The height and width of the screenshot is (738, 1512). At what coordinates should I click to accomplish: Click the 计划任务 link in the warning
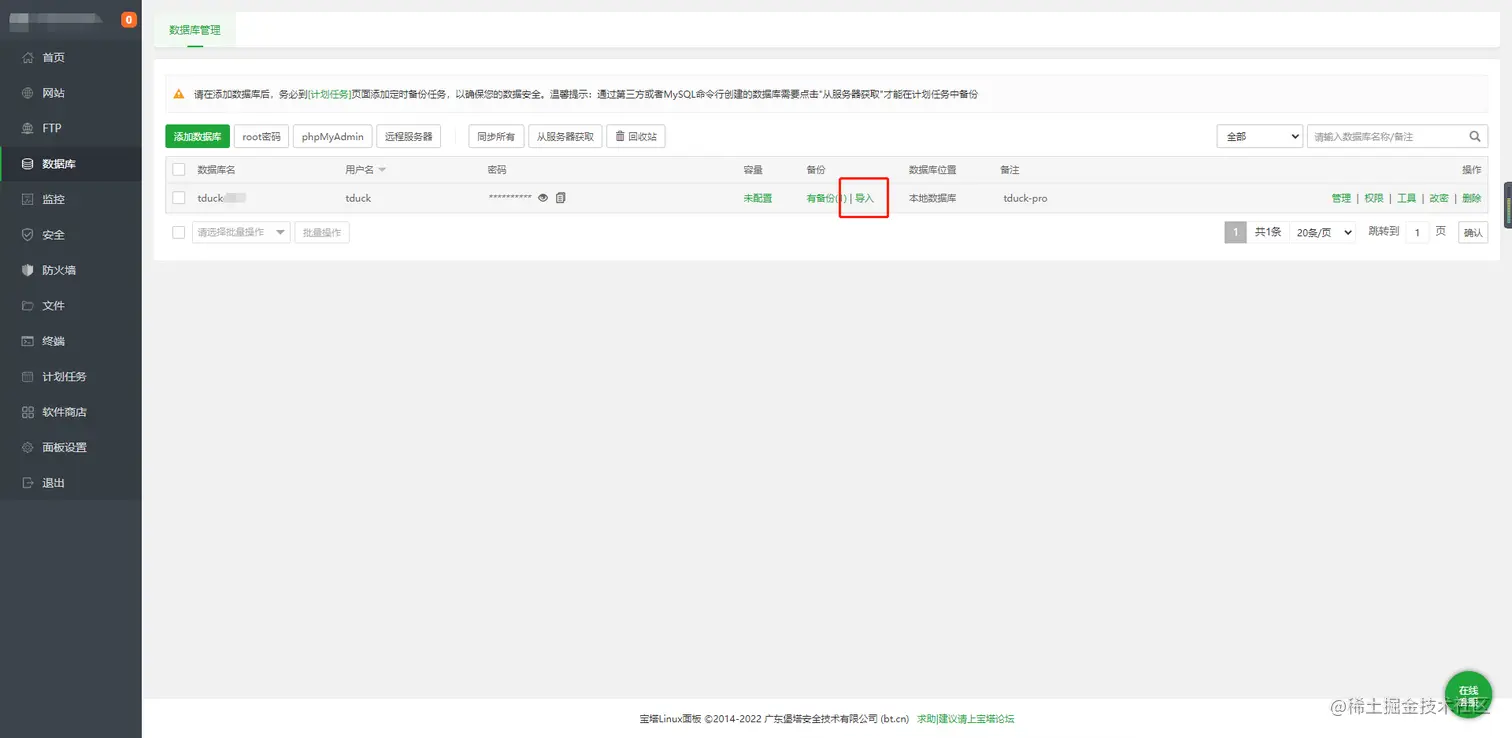pos(330,94)
